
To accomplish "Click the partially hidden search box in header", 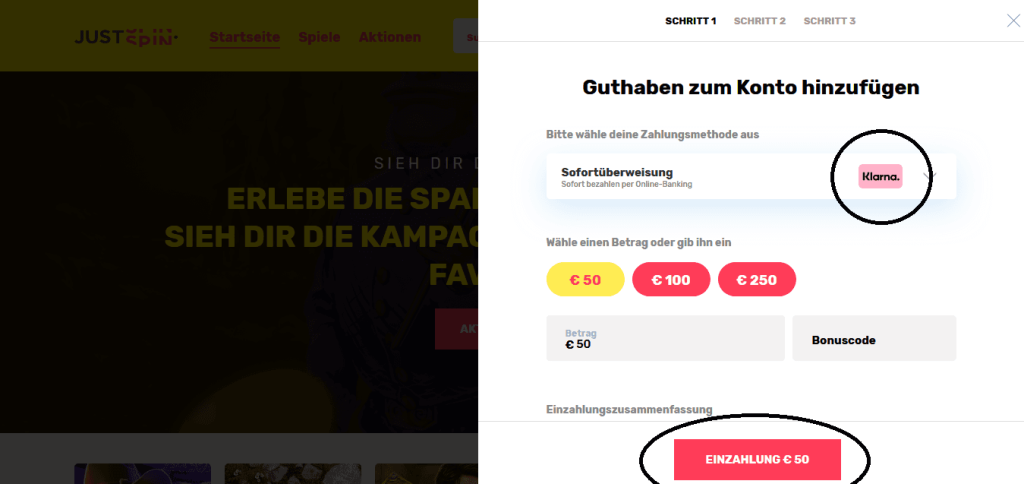I will [x=466, y=37].
